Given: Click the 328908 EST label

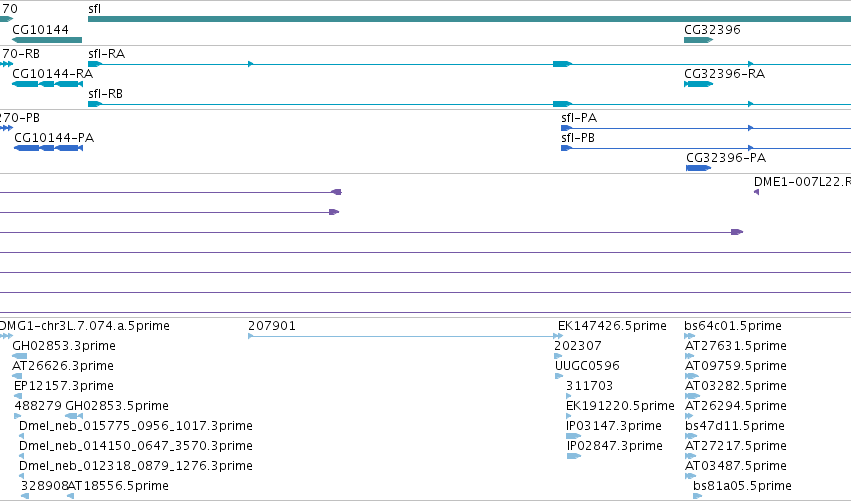Looking at the screenshot, I should point(45,486).
